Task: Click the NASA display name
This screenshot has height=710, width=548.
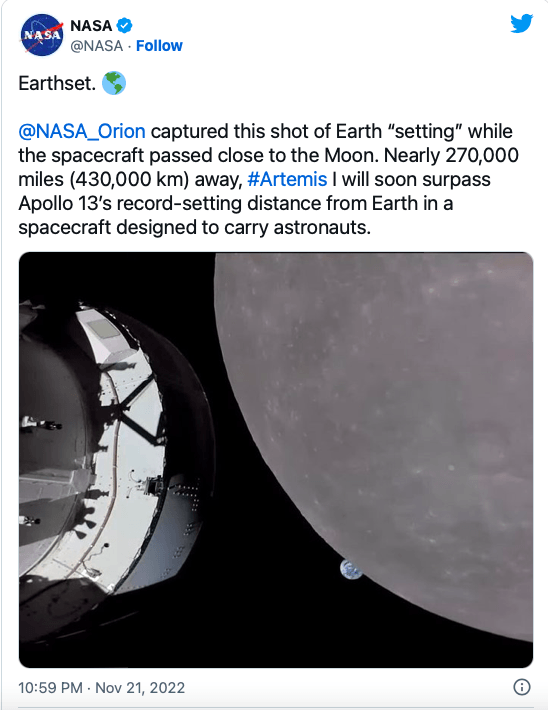Action: click(x=91, y=26)
